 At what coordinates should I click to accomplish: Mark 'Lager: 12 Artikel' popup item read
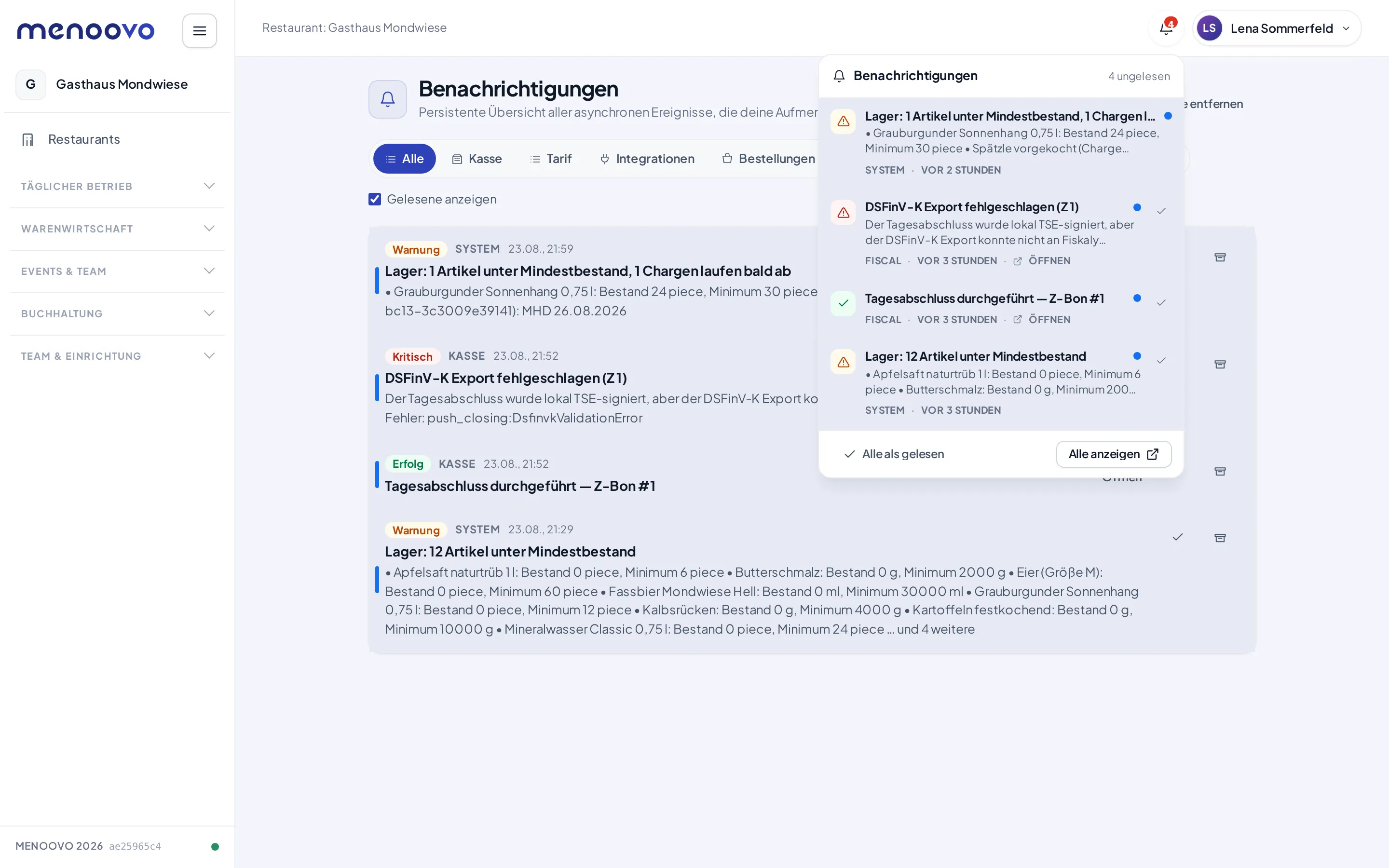click(1161, 361)
